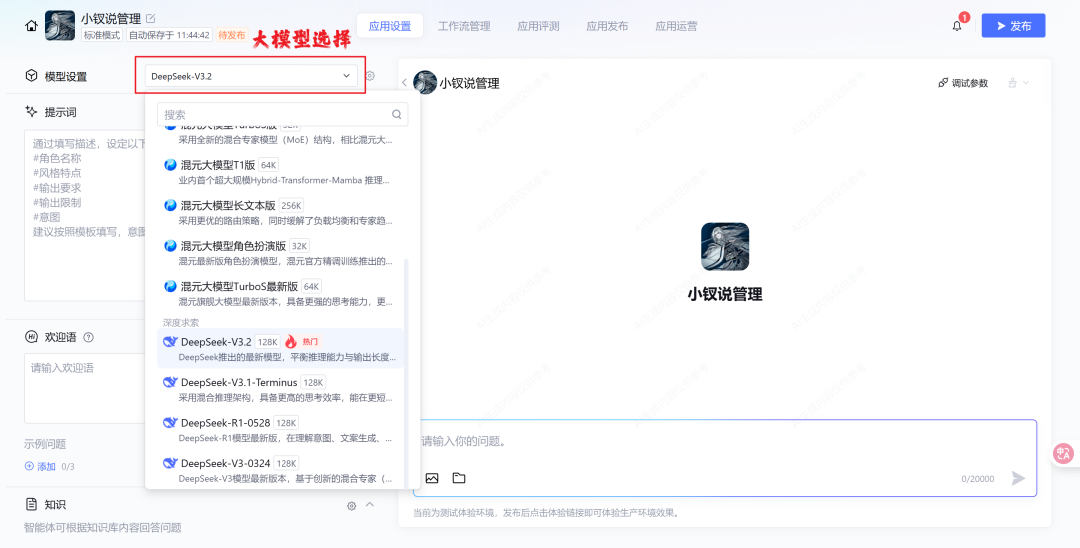Switch to the 工作流管理 tab
The width and height of the screenshot is (1080, 548).
[464, 26]
